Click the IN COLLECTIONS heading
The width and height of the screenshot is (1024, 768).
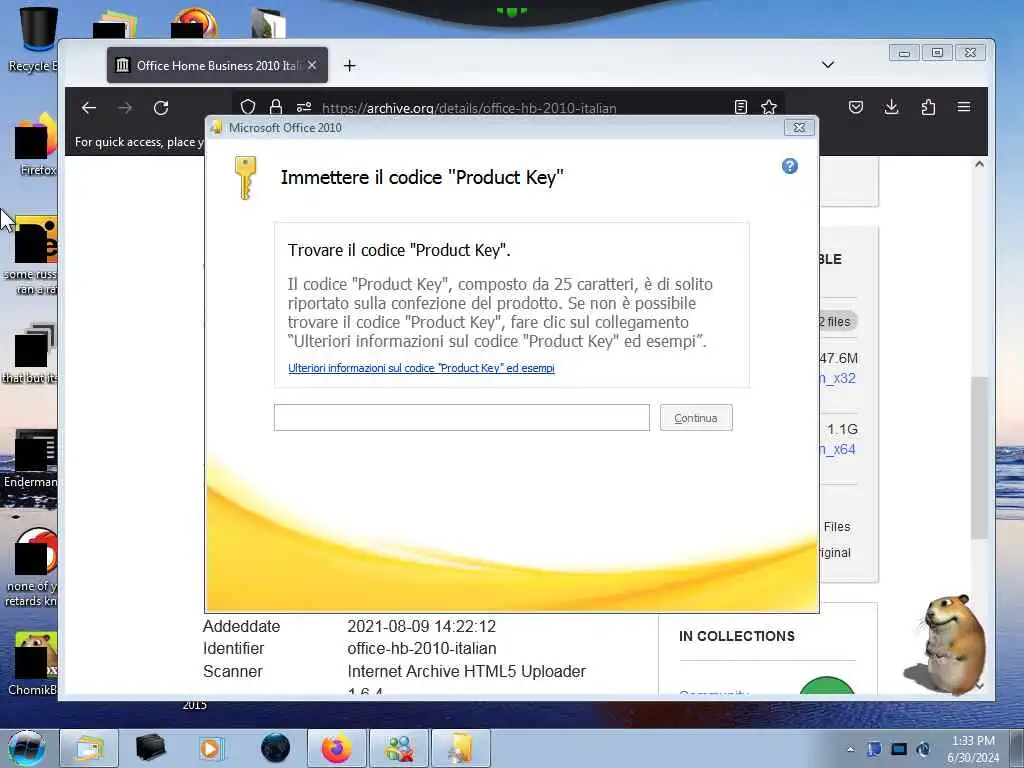click(737, 636)
